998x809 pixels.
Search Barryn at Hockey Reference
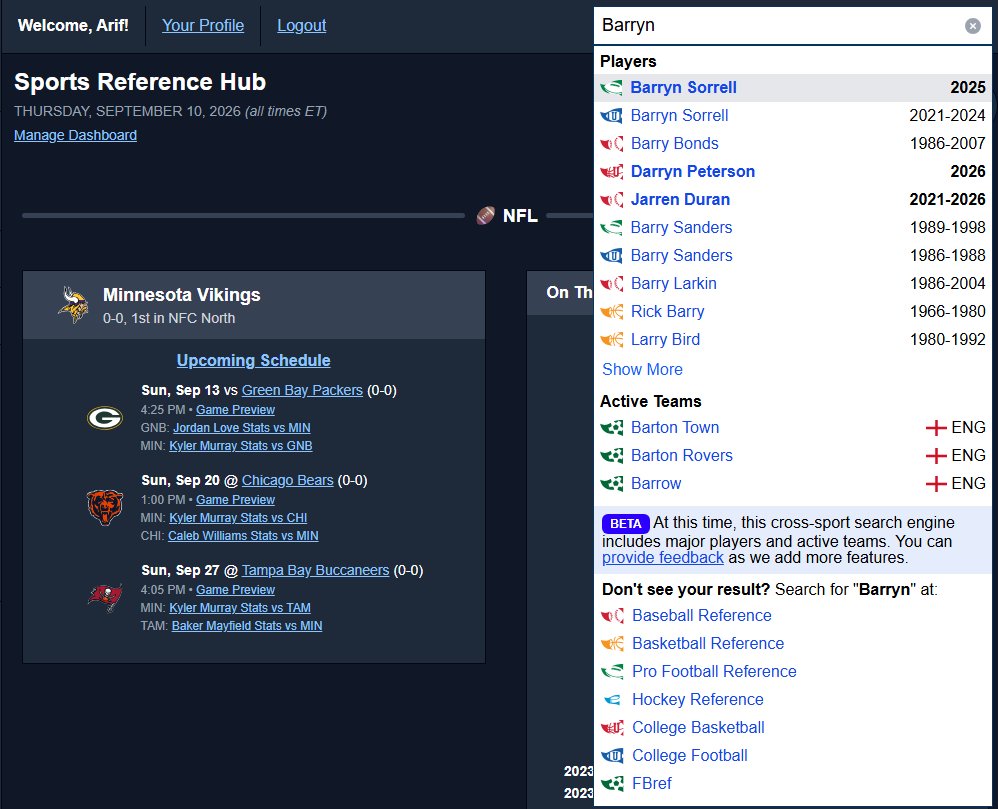coord(698,700)
